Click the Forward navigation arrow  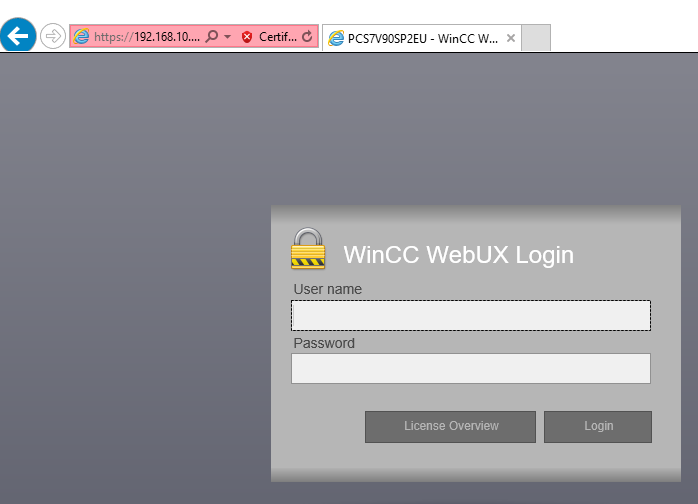pos(53,36)
